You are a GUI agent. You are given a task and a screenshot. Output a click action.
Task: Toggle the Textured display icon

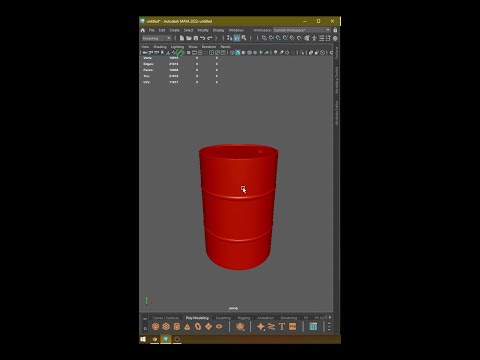[255, 53]
